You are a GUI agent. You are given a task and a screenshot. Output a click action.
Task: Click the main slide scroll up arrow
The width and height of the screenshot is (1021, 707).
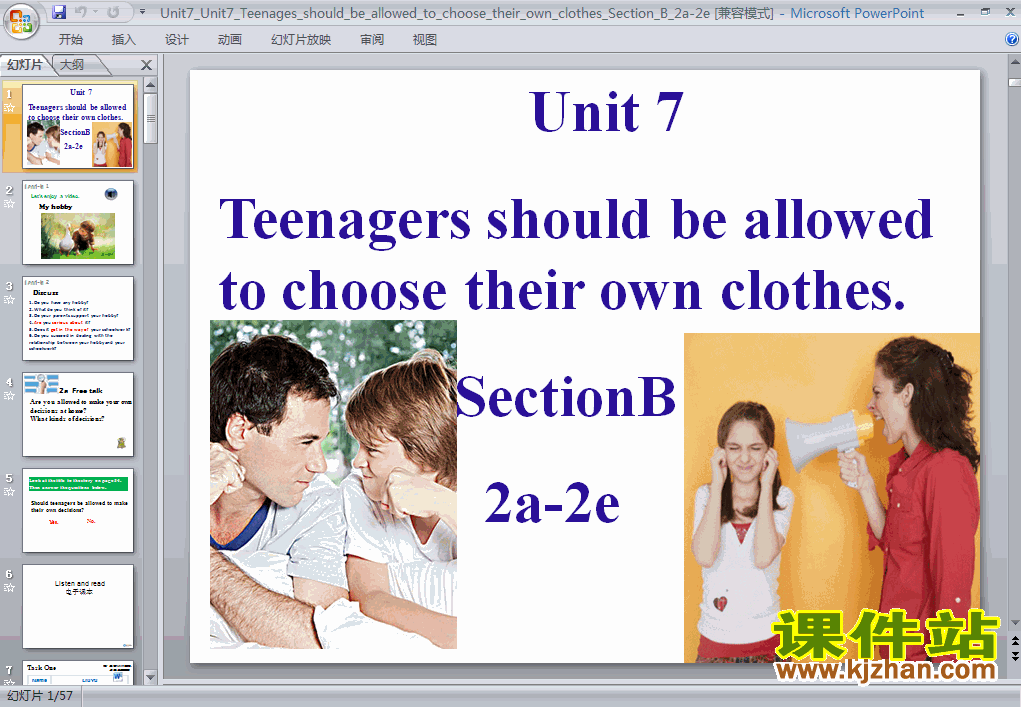click(1014, 62)
